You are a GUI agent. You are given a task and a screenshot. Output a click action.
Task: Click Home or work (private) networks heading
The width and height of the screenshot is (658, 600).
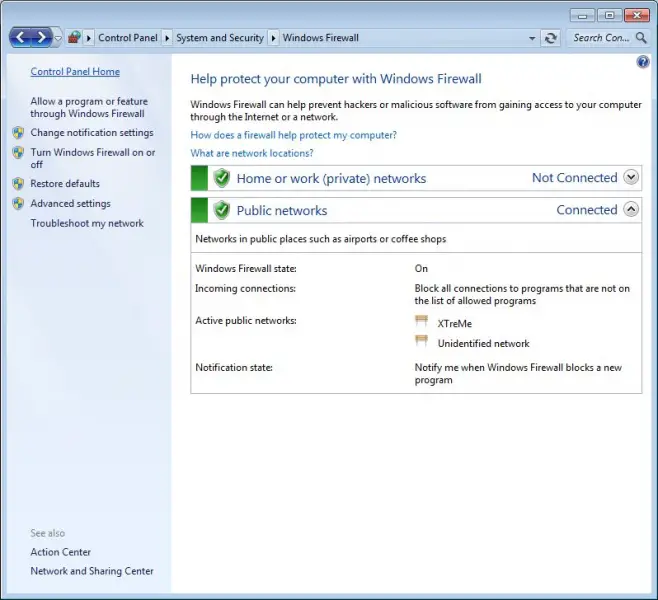coord(331,178)
